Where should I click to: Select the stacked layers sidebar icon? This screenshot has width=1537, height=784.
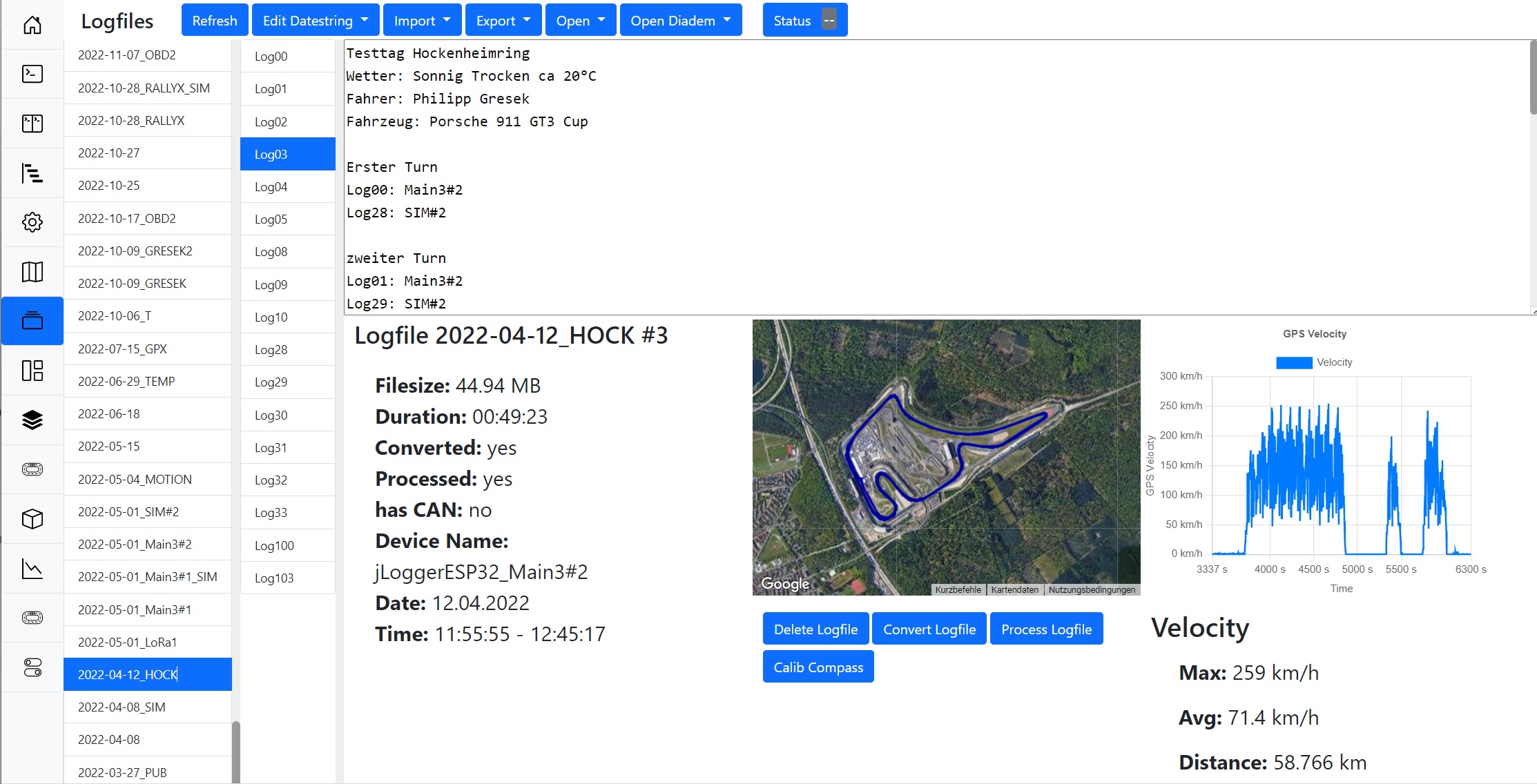point(32,420)
